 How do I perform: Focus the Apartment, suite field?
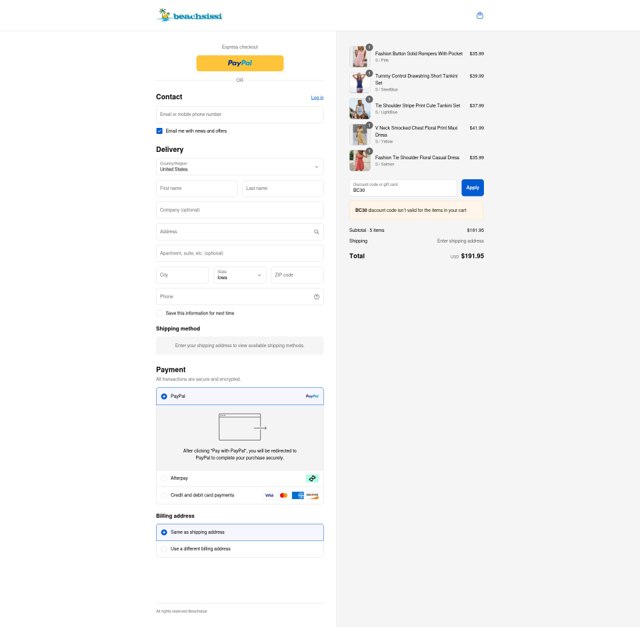[240, 253]
